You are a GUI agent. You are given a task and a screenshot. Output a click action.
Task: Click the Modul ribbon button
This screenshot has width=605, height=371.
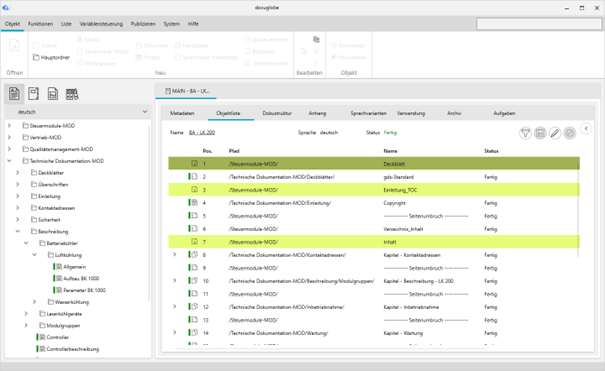click(88, 40)
